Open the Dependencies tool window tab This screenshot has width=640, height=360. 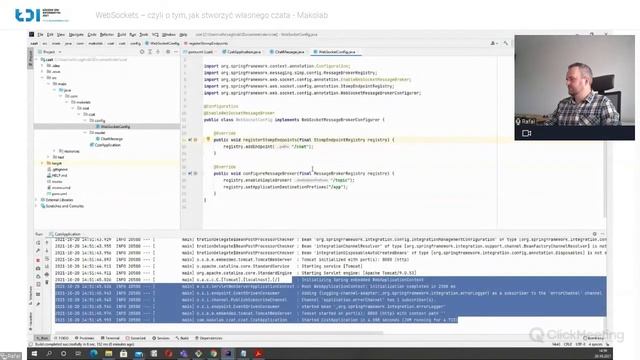click(209, 338)
